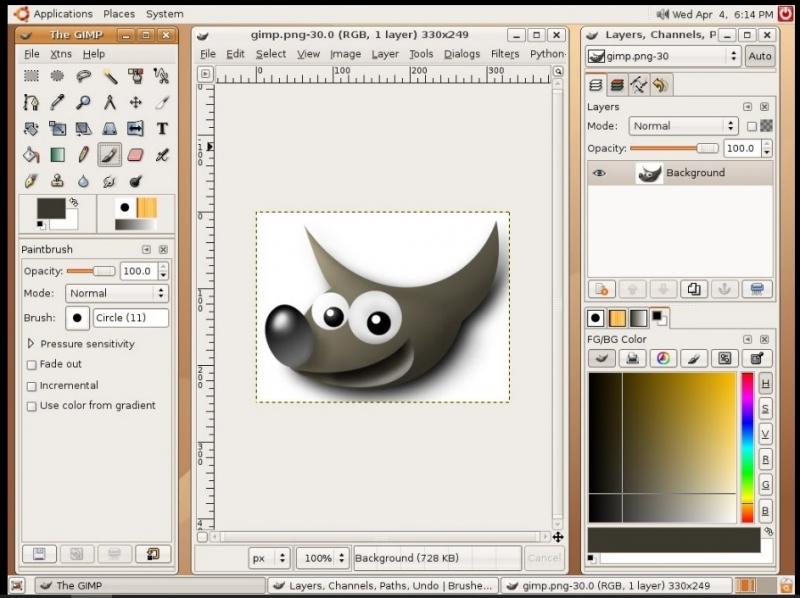Select the Pencil tool
800x598 pixels.
click(x=83, y=155)
